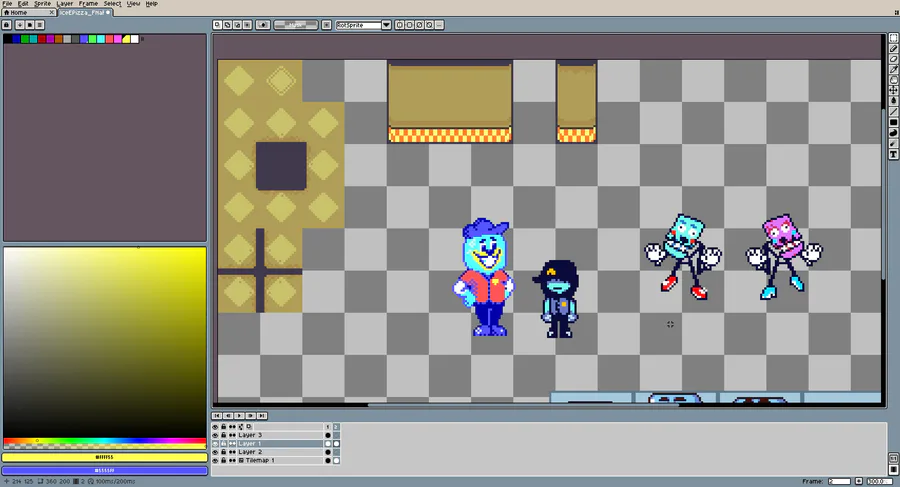The image size is (900, 487).
Task: Select the Pencil tool
Action: tap(894, 49)
